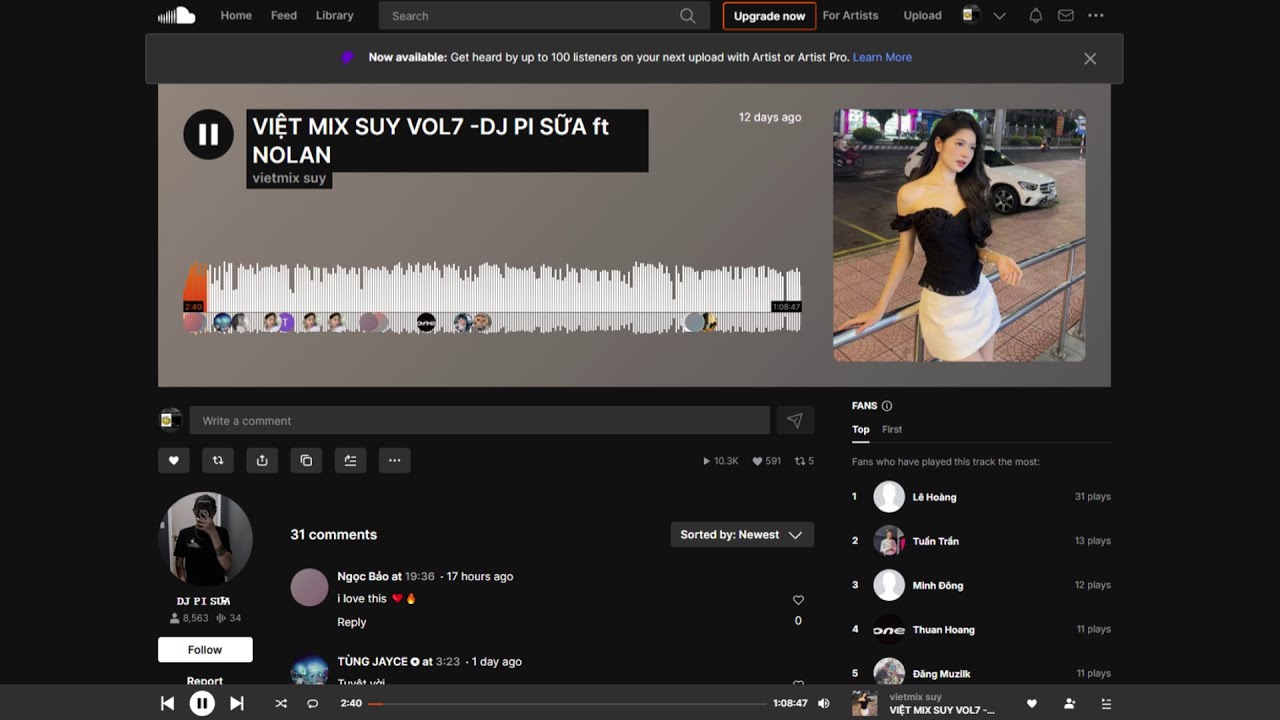Viewport: 1280px width, 720px height.
Task: Open the Next up queue list icon
Action: coord(1106,703)
